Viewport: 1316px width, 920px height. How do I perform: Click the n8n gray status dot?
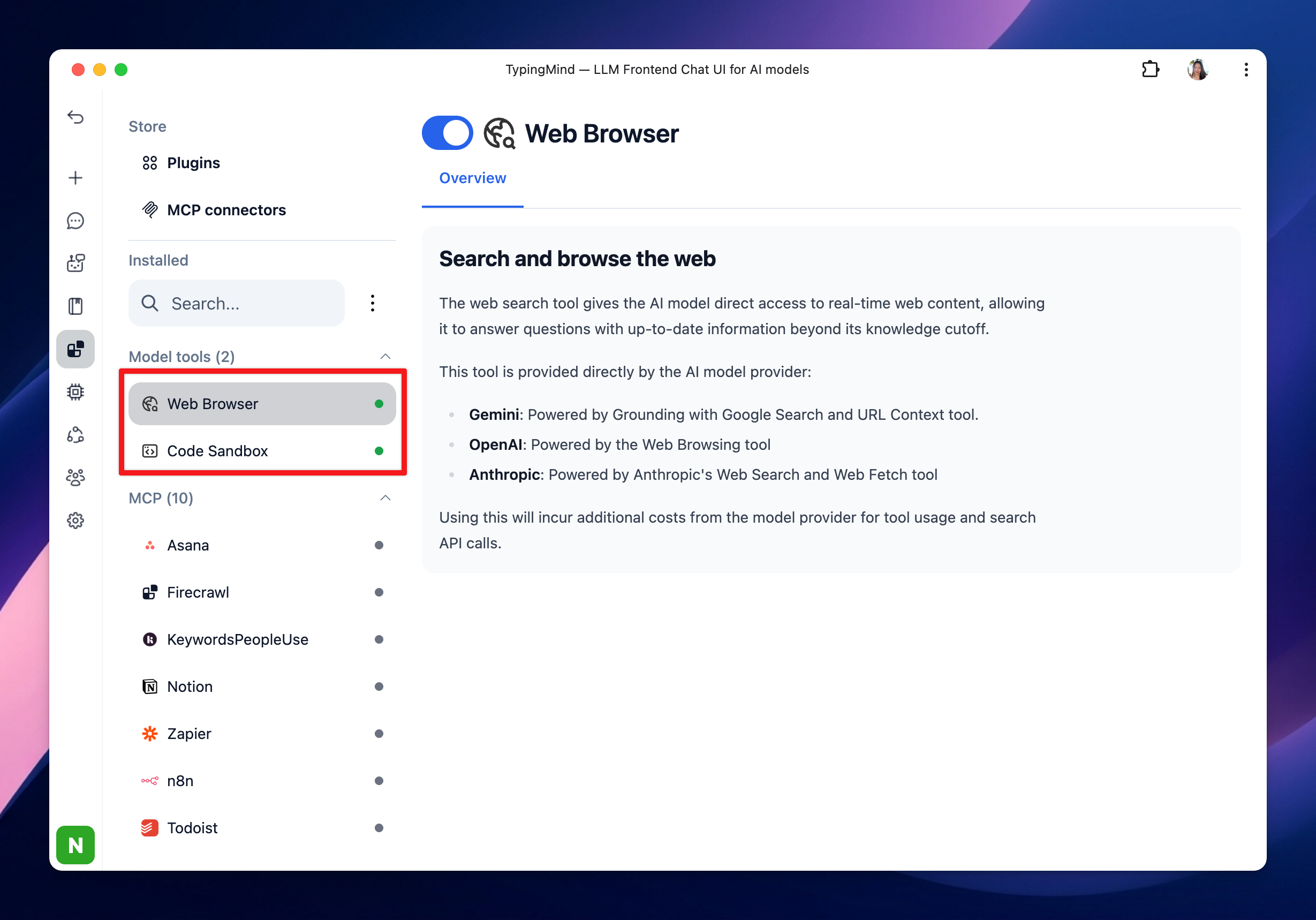pos(379,781)
